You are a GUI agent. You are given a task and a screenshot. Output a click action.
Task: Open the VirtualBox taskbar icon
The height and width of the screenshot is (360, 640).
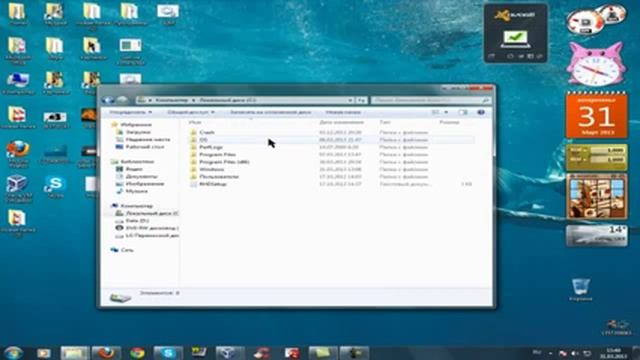[230, 353]
